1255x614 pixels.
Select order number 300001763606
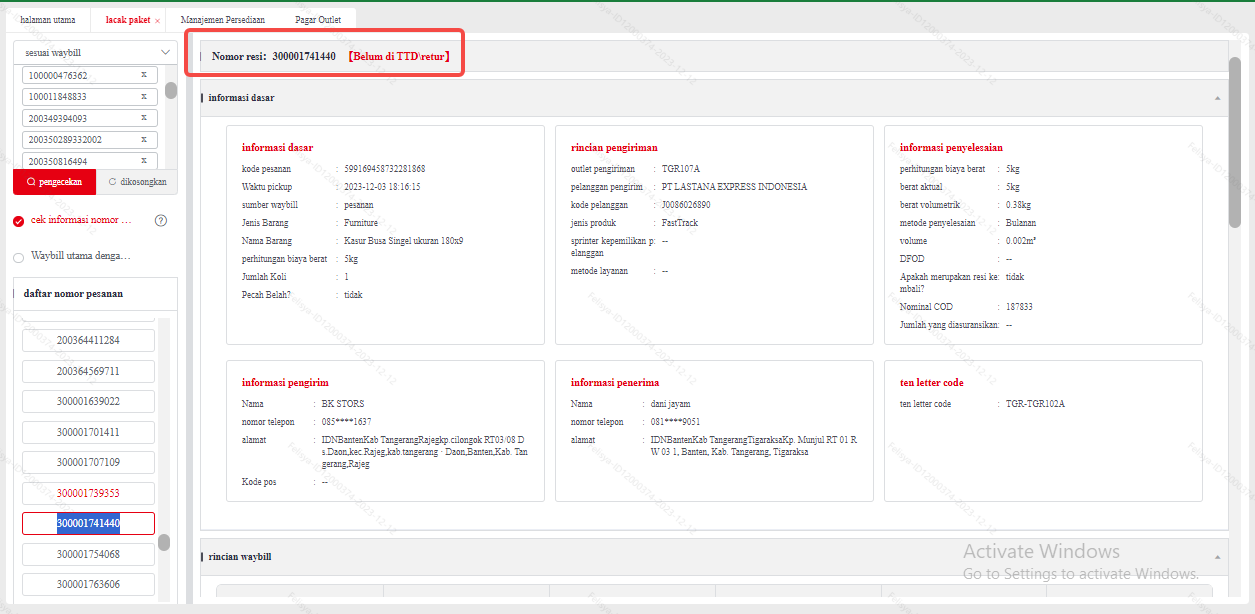tap(88, 584)
